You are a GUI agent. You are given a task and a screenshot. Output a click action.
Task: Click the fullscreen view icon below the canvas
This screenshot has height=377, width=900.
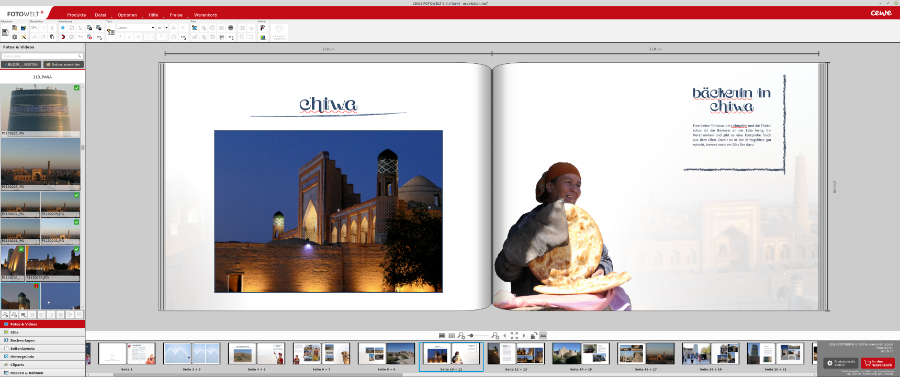[x=514, y=335]
